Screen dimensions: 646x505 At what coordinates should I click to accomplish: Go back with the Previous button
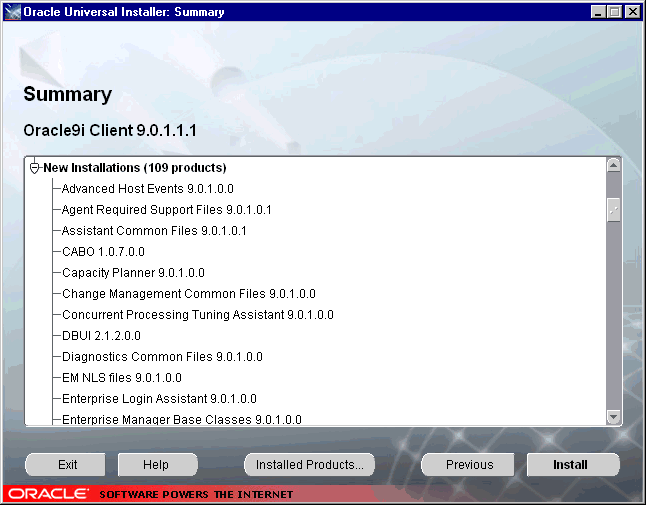(x=468, y=465)
